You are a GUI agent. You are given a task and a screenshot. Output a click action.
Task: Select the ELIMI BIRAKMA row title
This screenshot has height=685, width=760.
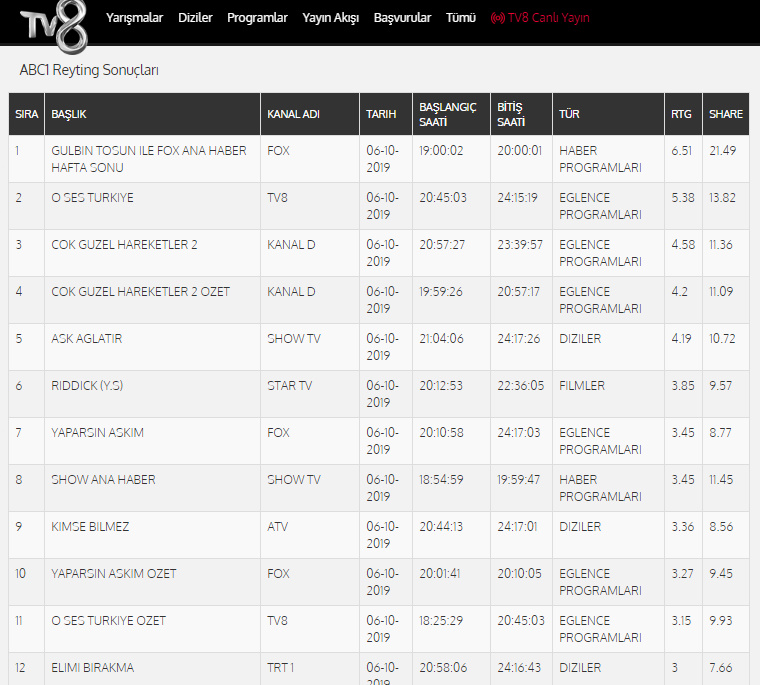[92, 668]
